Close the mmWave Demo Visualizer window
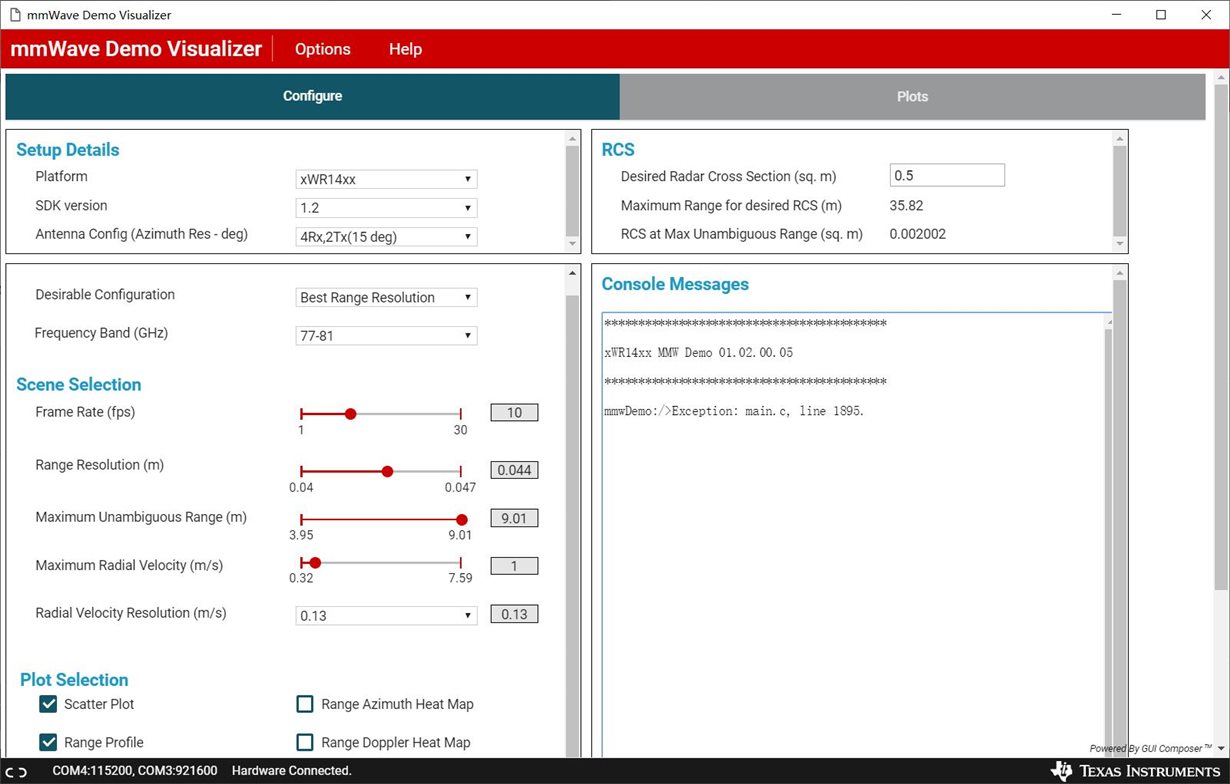This screenshot has height=784, width=1230. pos(1207,15)
